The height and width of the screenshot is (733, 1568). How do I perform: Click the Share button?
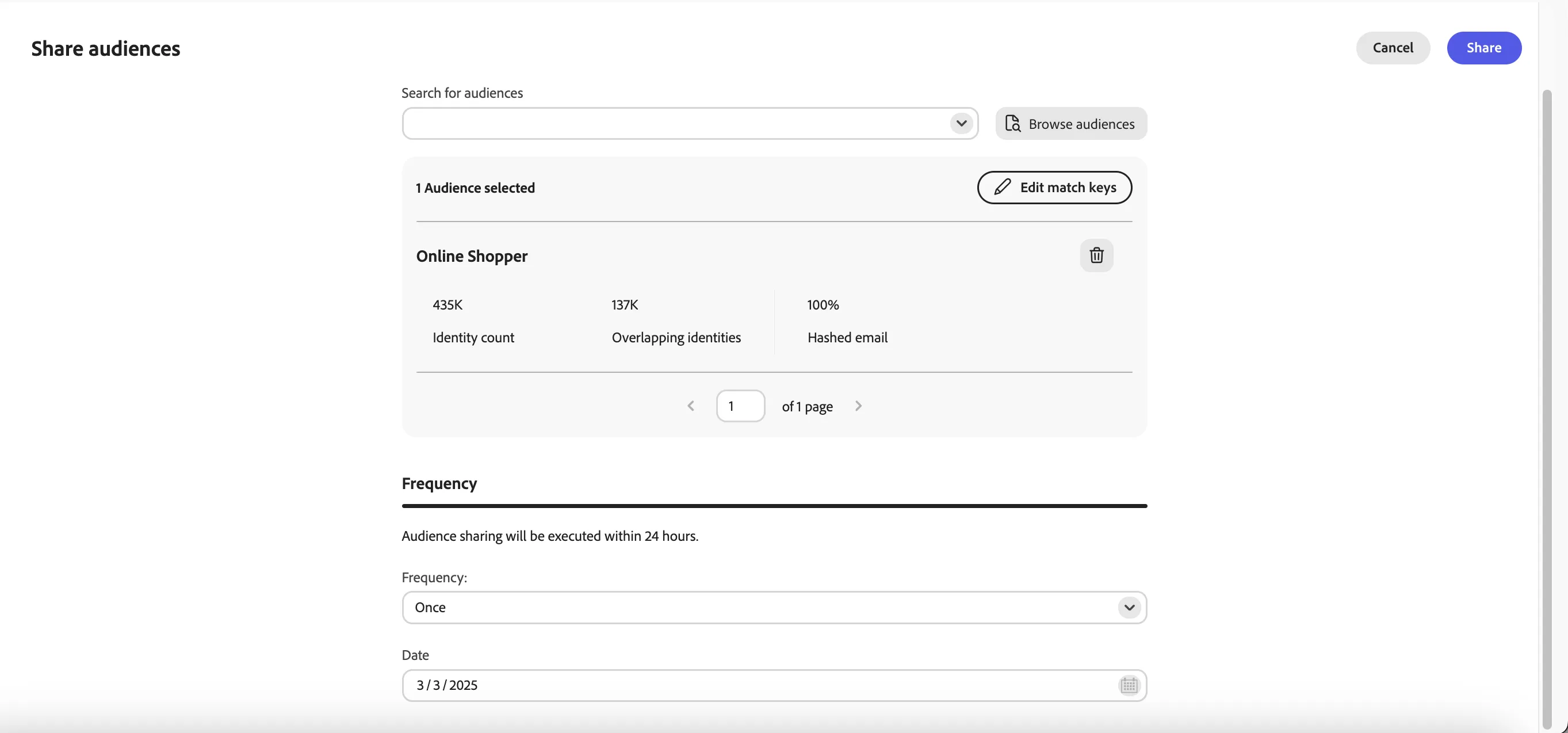1484,48
